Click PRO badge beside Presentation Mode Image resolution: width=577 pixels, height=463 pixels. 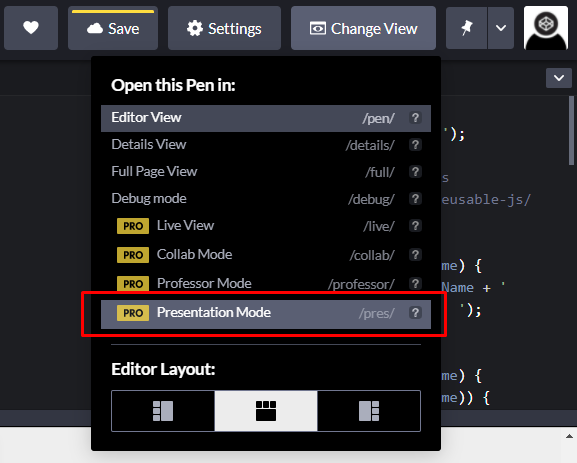pyautogui.click(x=133, y=313)
